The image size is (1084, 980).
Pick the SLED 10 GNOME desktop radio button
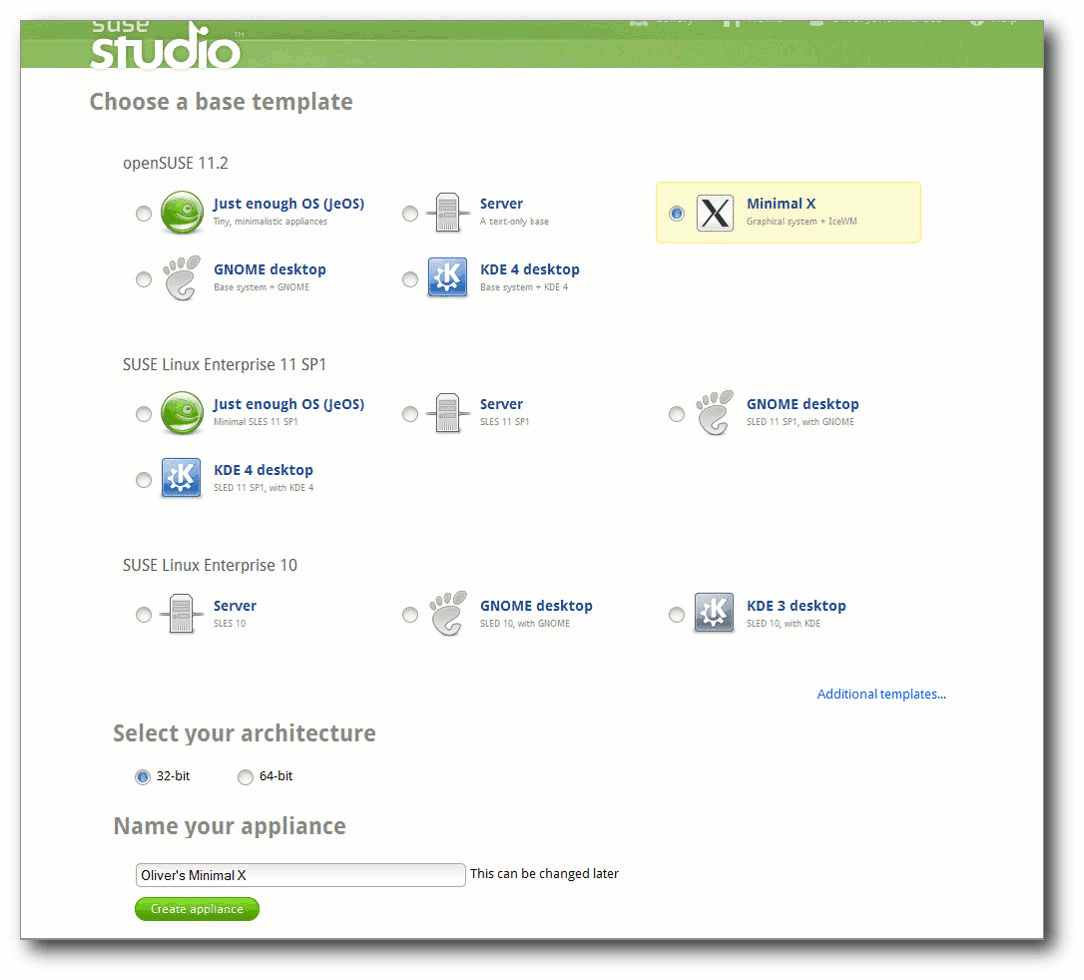coord(410,614)
